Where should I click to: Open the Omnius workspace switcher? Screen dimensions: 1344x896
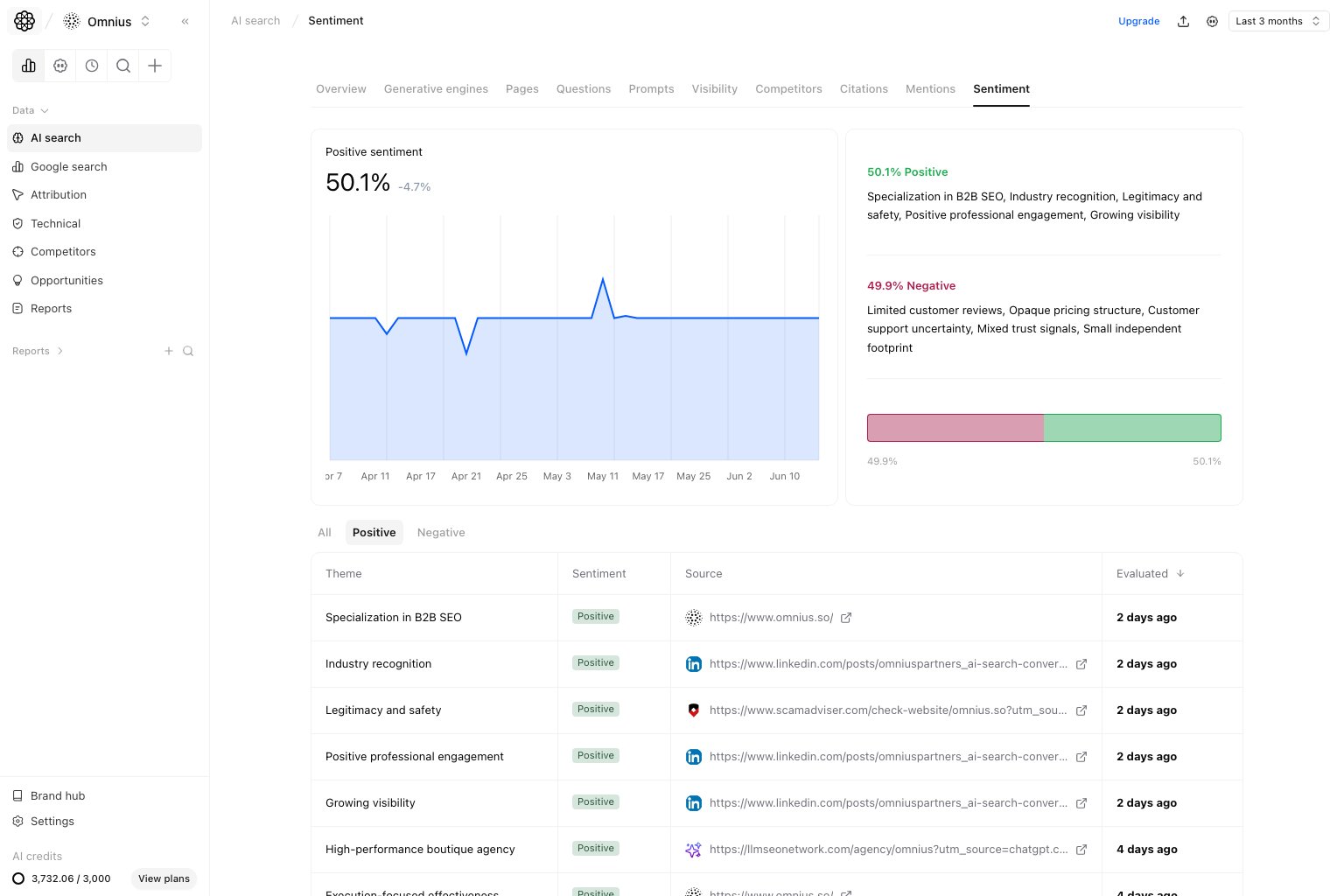[108, 21]
